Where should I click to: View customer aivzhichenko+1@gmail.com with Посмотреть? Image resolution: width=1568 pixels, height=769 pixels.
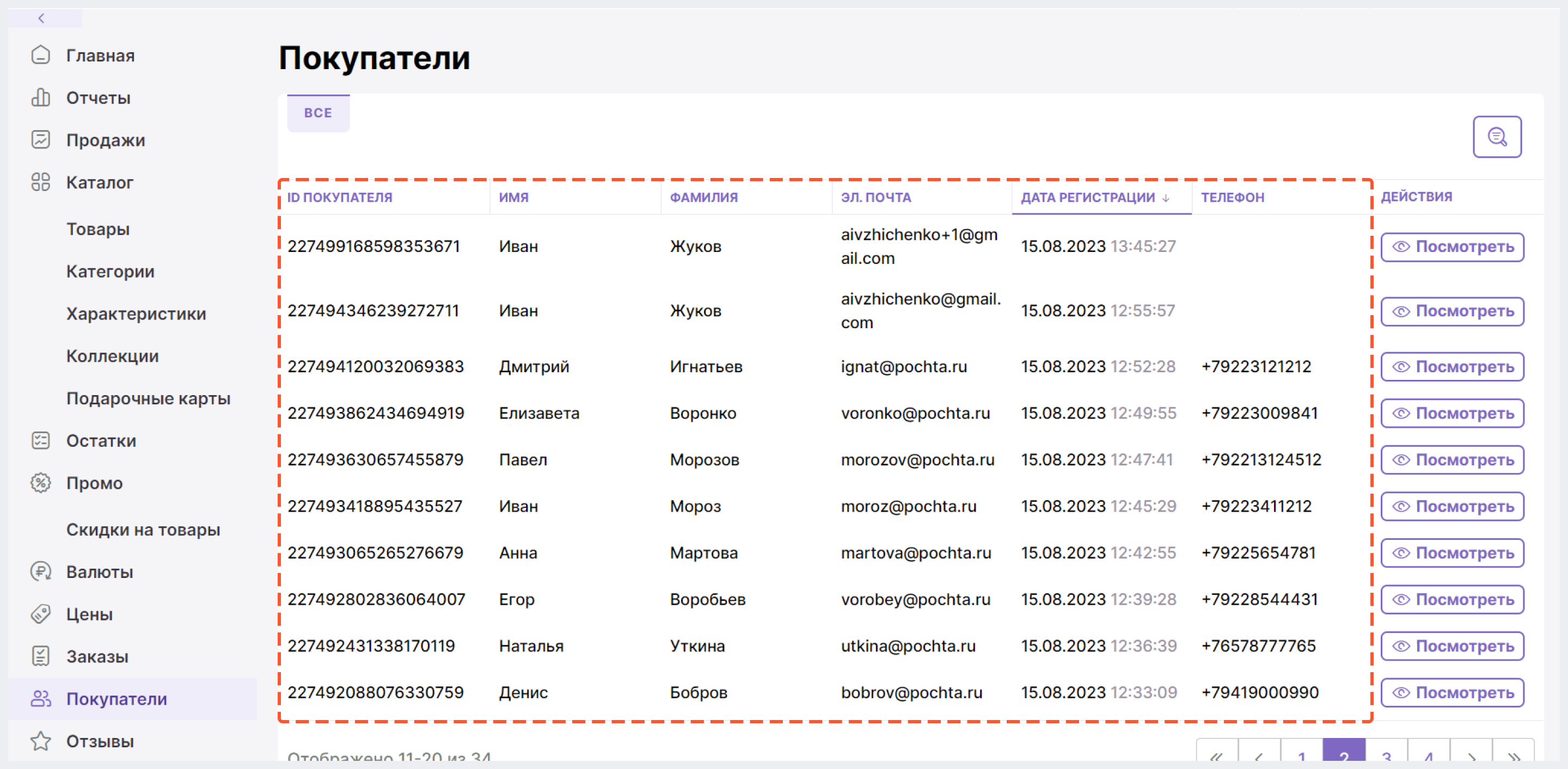[x=1453, y=247]
